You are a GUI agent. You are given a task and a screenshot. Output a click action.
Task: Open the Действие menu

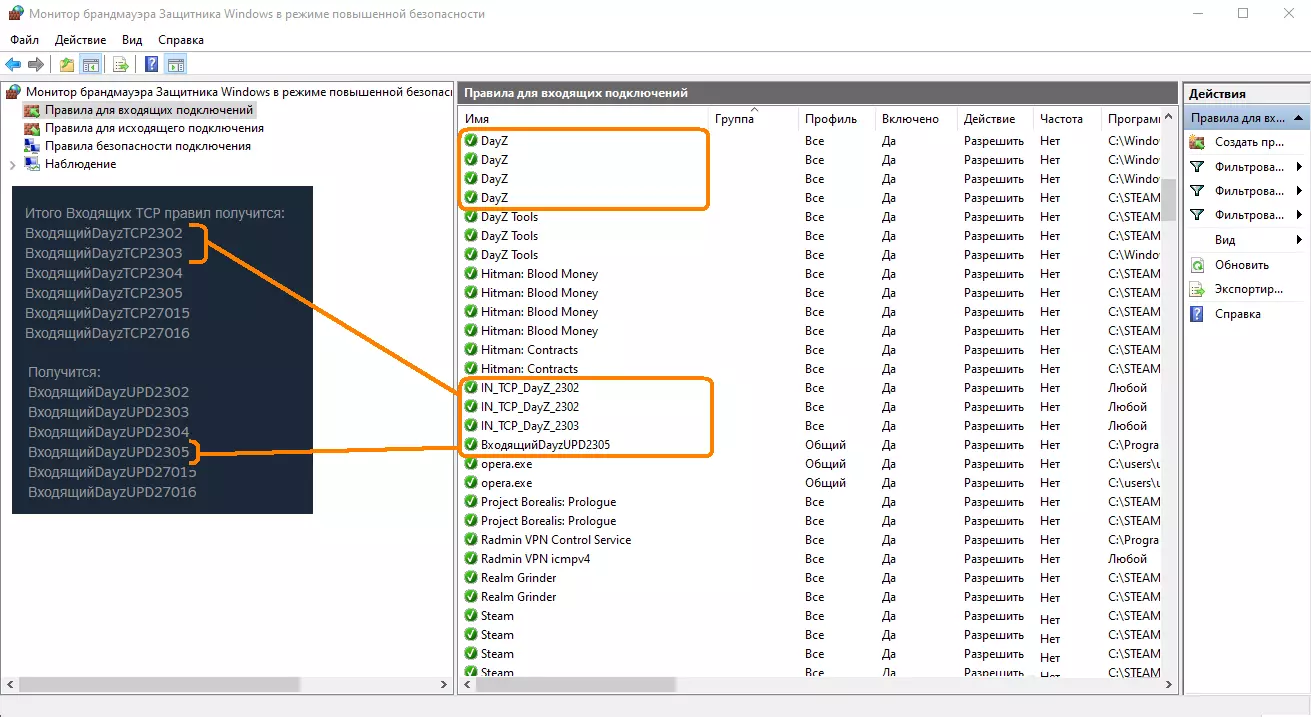(x=81, y=40)
